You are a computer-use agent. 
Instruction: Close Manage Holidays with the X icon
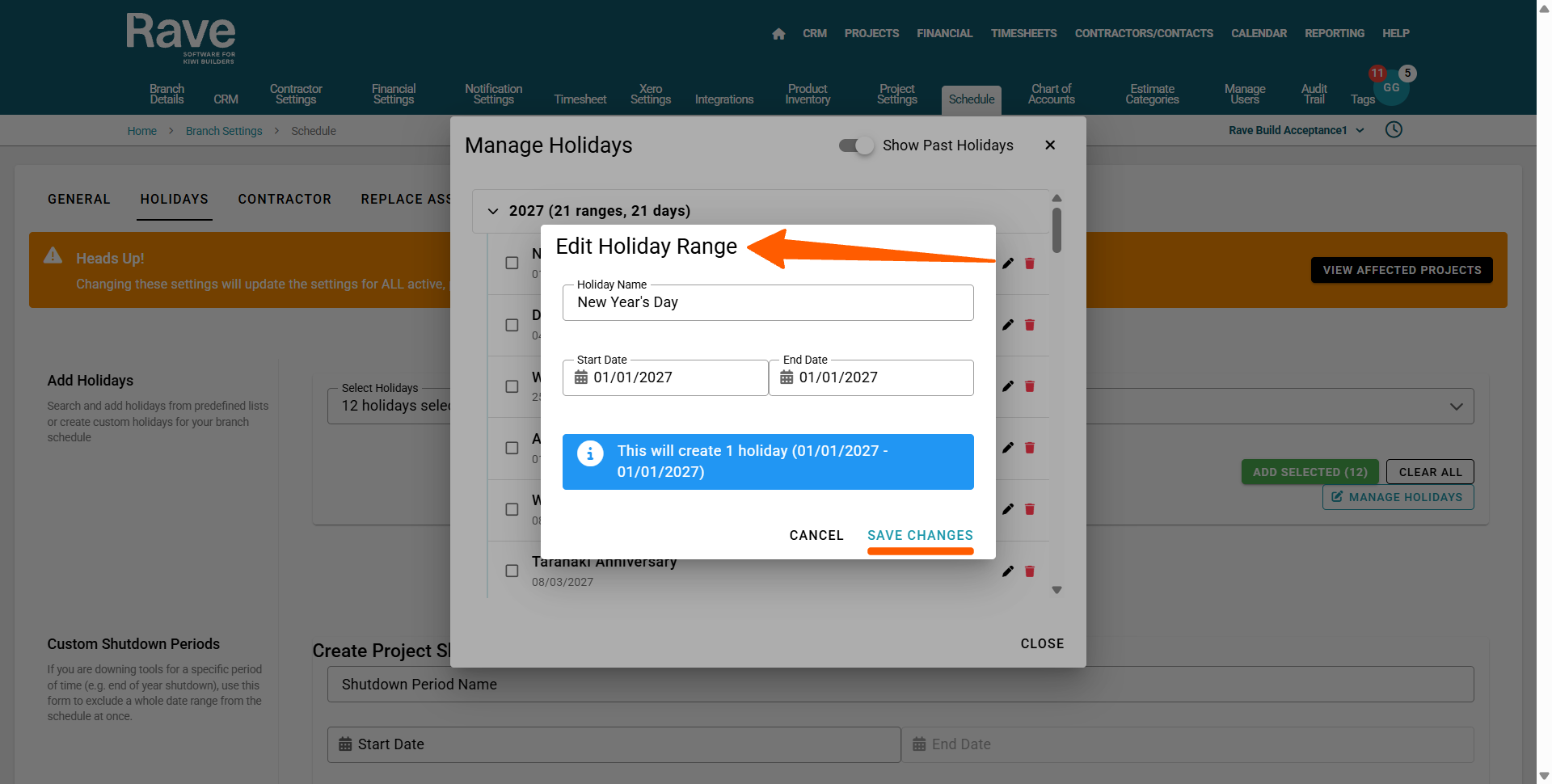[x=1050, y=145]
